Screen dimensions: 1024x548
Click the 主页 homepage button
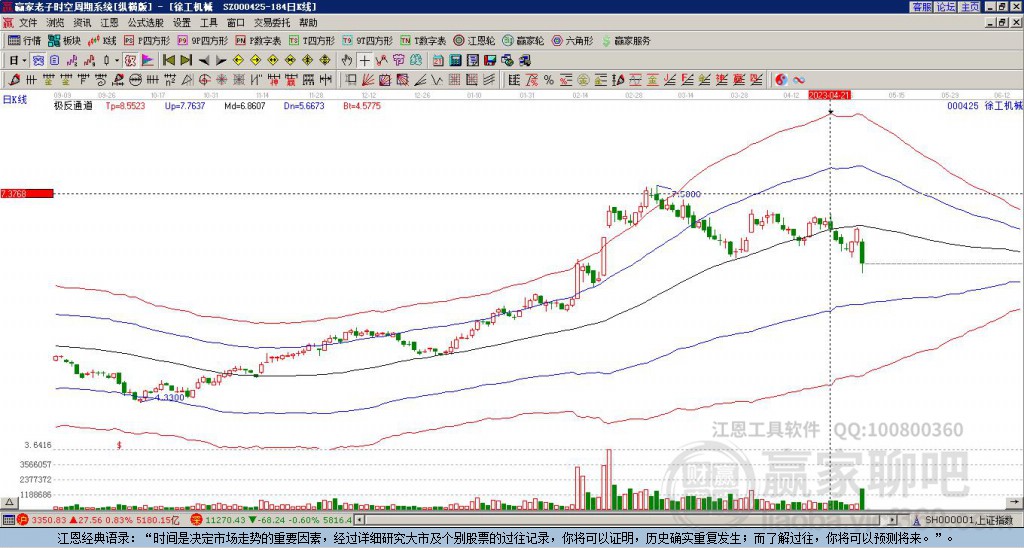click(970, 7)
